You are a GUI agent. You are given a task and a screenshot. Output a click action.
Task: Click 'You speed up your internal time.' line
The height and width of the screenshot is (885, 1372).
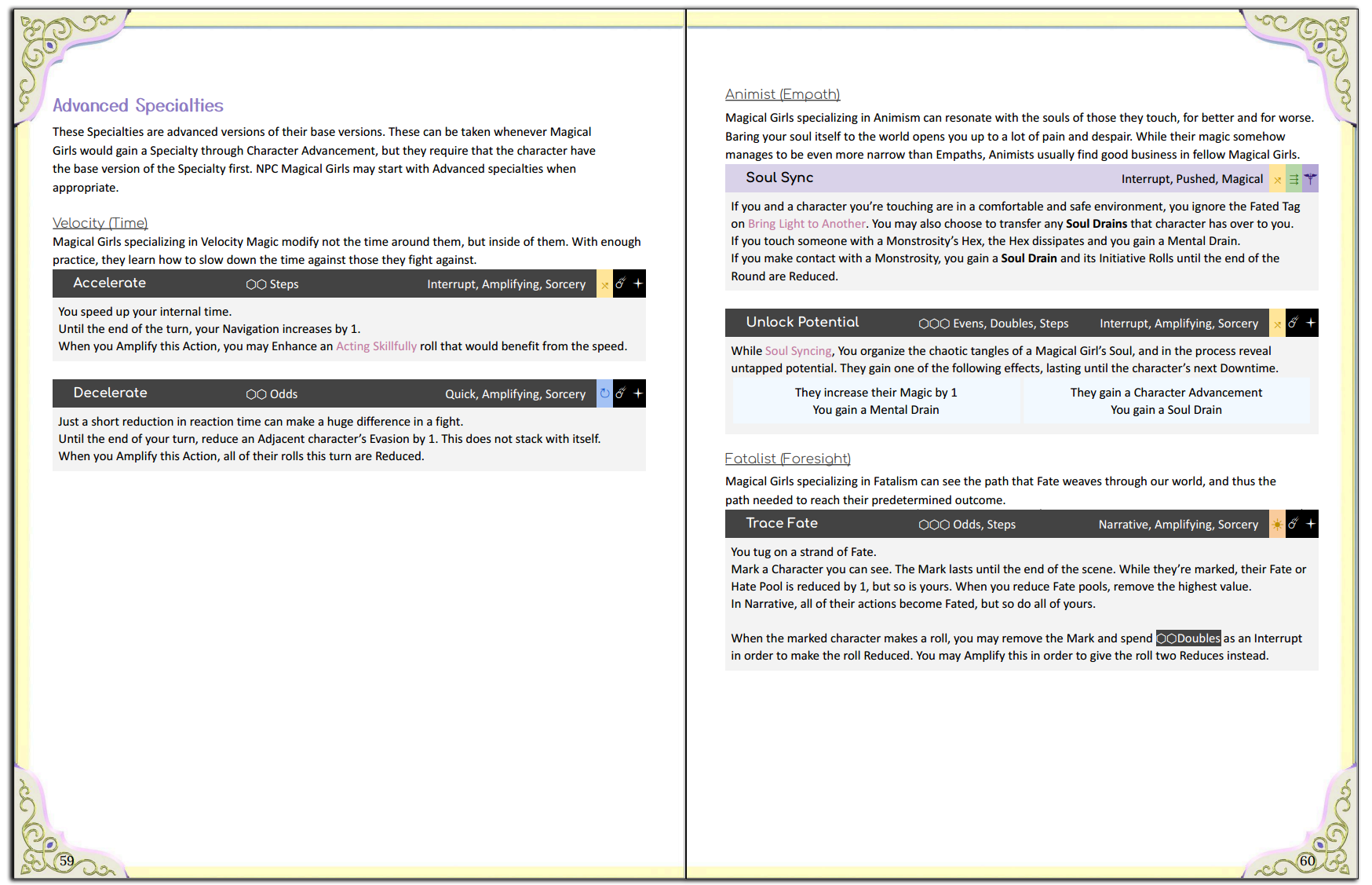coord(145,312)
